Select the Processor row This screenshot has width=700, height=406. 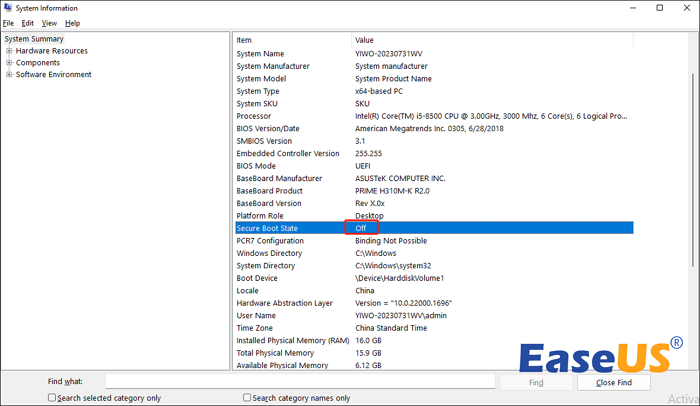(x=434, y=116)
